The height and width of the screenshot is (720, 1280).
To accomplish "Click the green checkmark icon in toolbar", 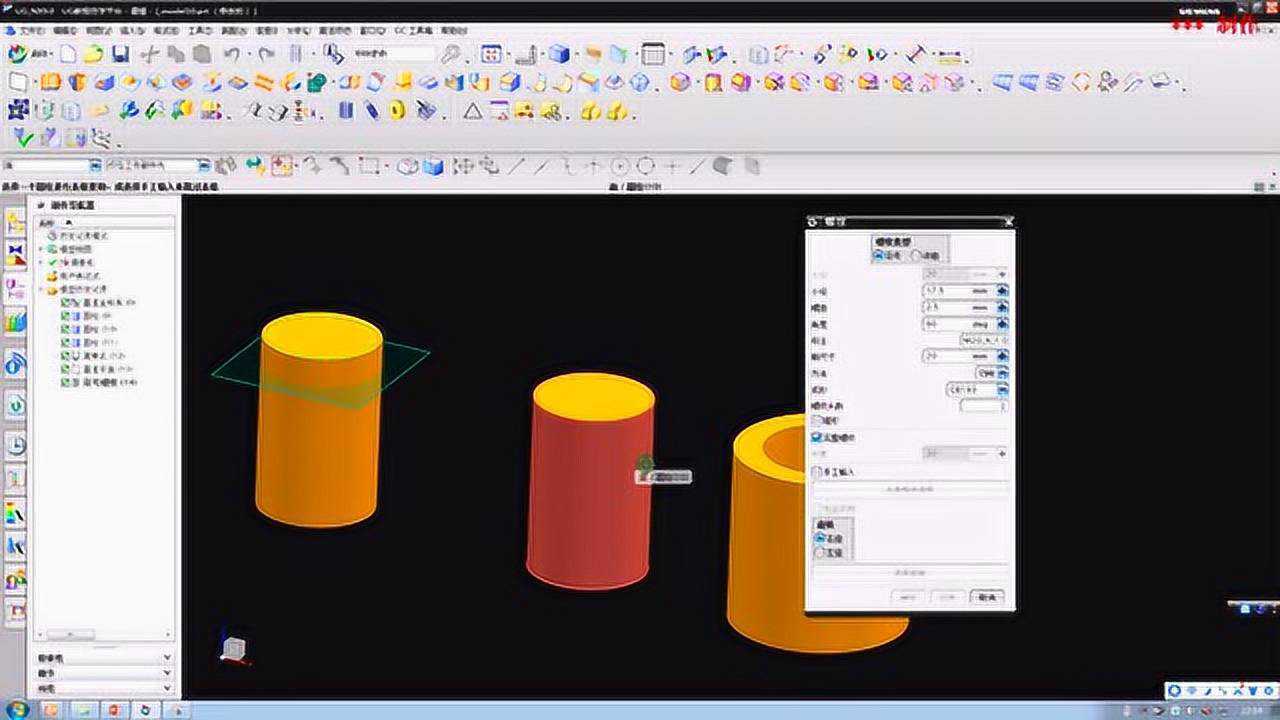I will point(23,138).
